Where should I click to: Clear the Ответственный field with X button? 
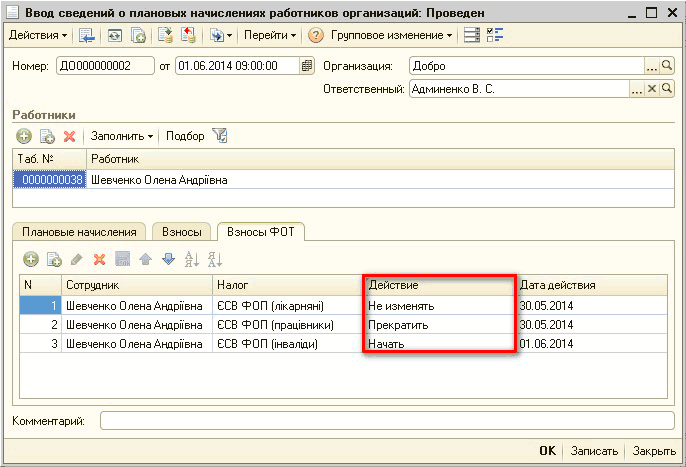pos(653,89)
